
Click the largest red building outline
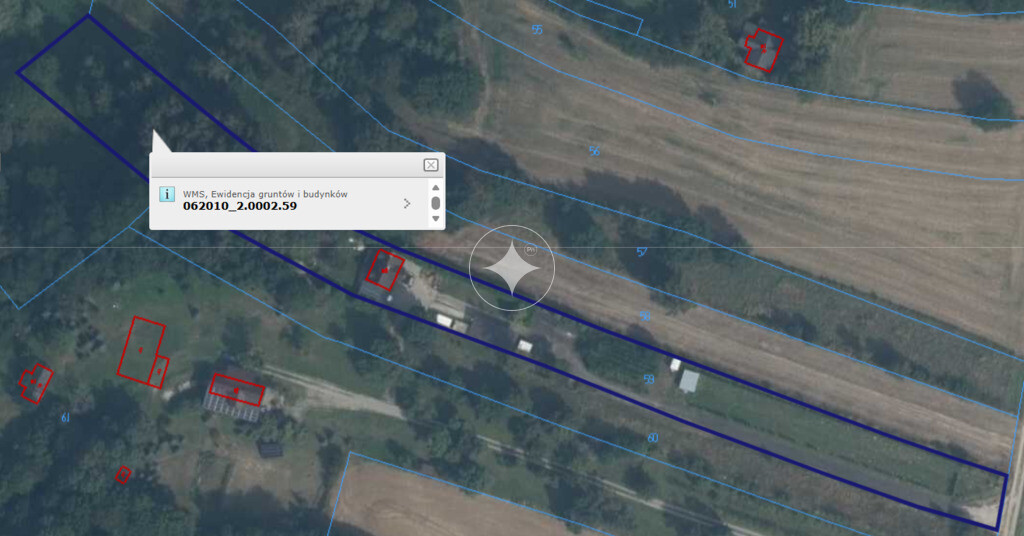(141, 350)
